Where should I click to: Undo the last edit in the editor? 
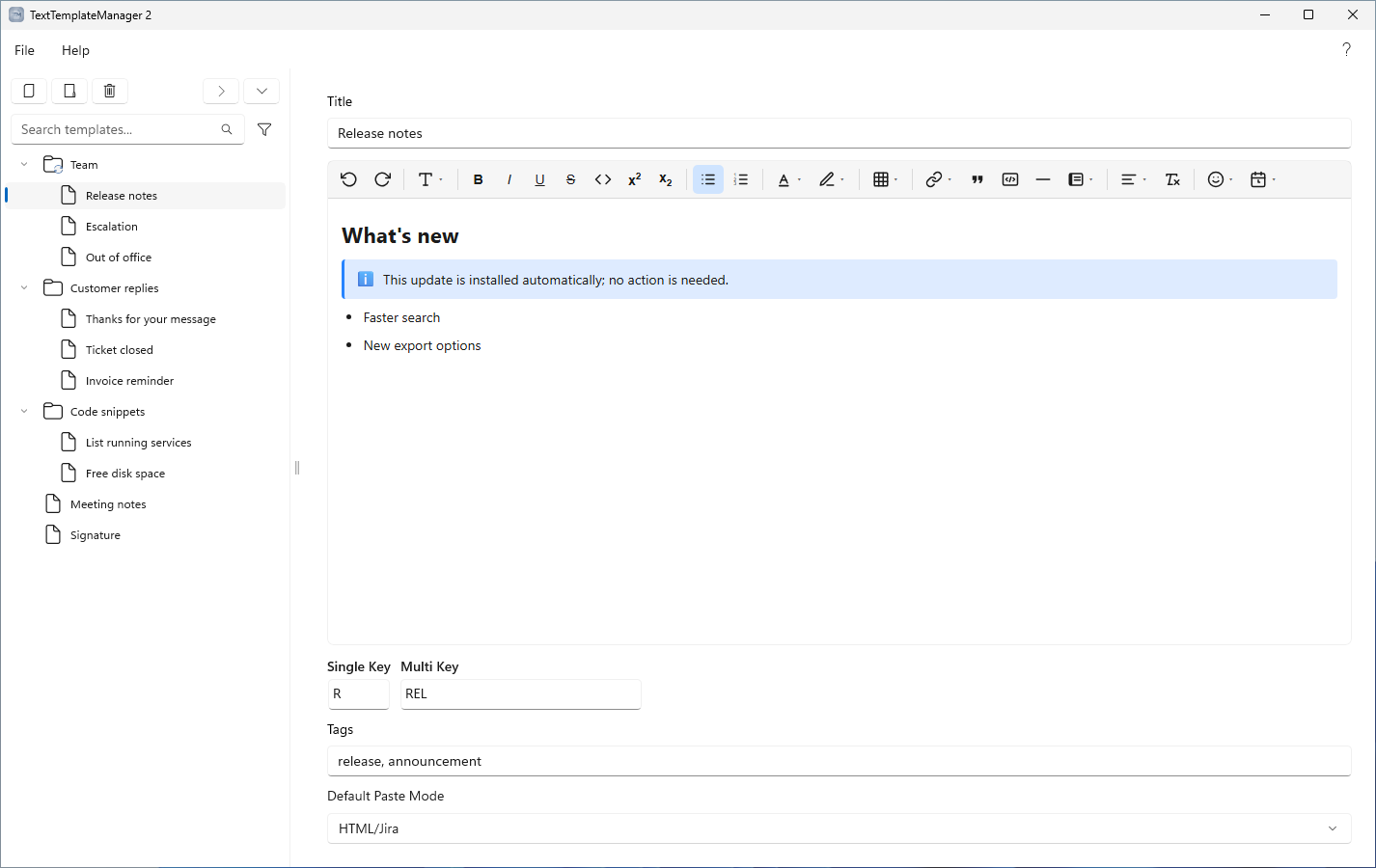(x=349, y=179)
